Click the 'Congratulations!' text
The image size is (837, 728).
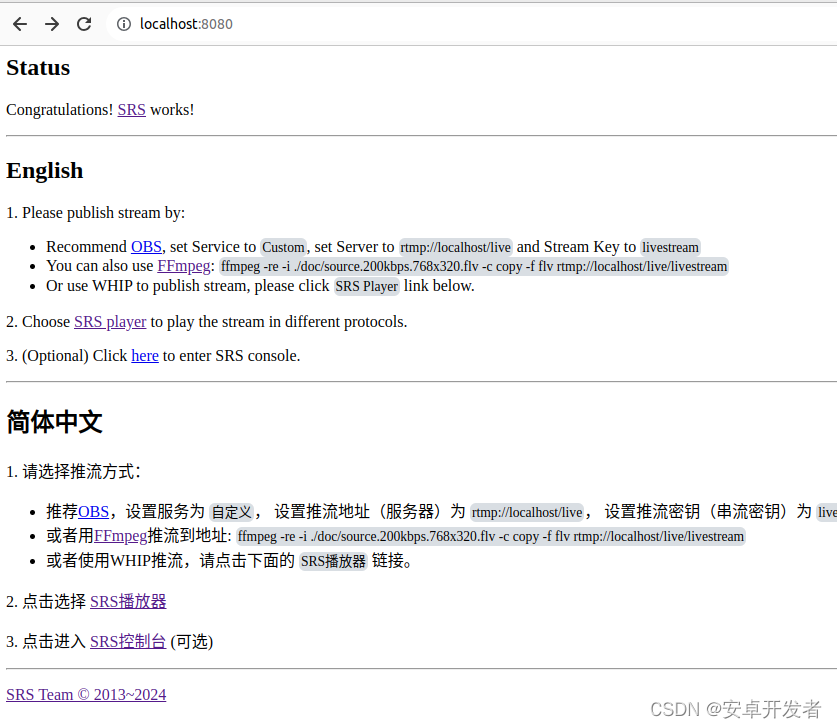[60, 110]
